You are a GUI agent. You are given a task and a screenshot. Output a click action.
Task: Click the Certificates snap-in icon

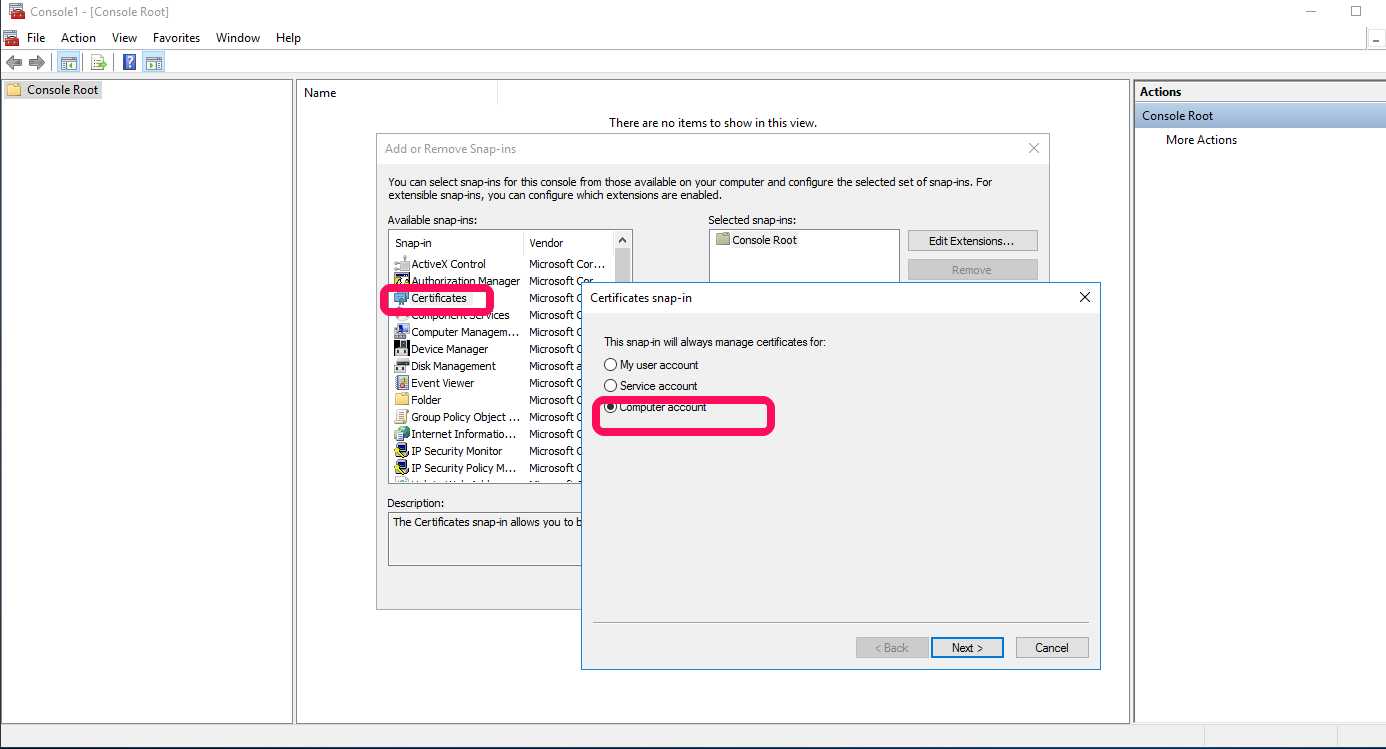coord(402,298)
